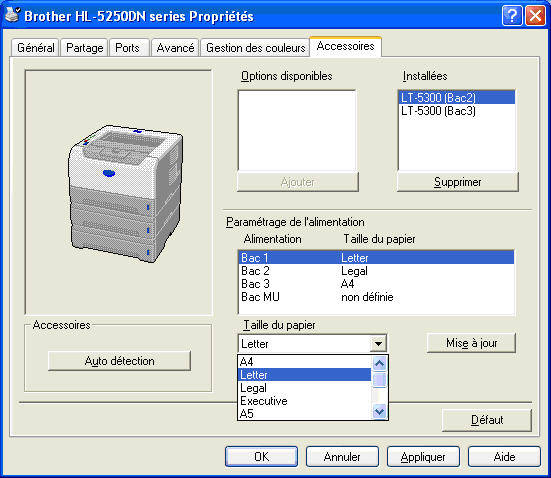Click the title bar Help question mark
Viewport: 551px width, 478px height.
(x=512, y=16)
